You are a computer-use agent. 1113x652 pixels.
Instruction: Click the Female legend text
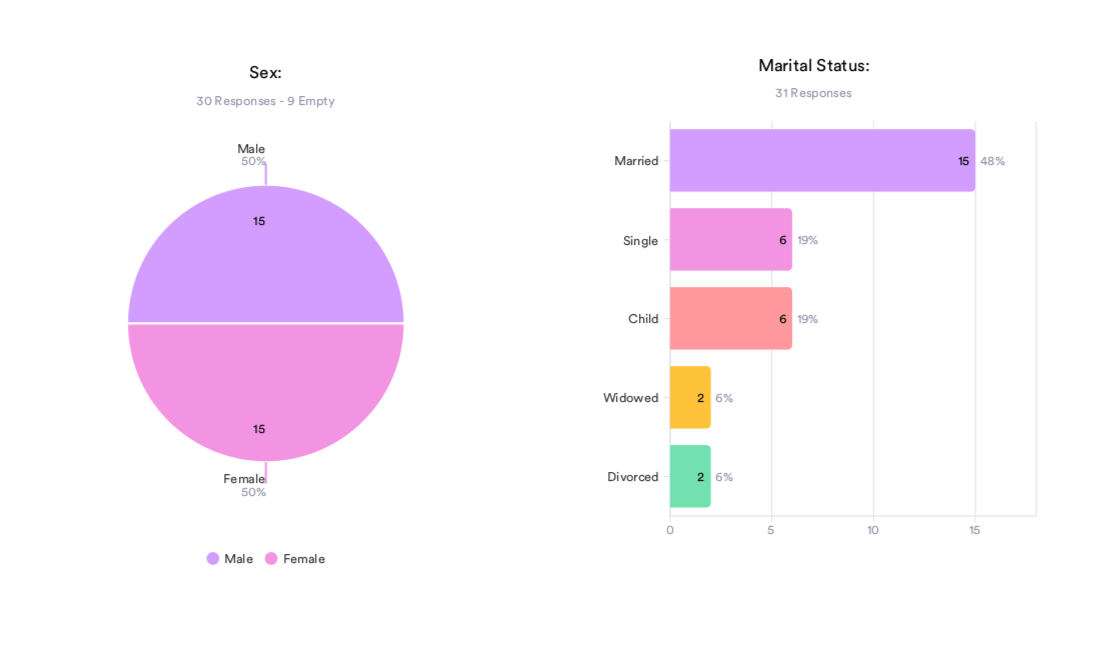pos(304,559)
